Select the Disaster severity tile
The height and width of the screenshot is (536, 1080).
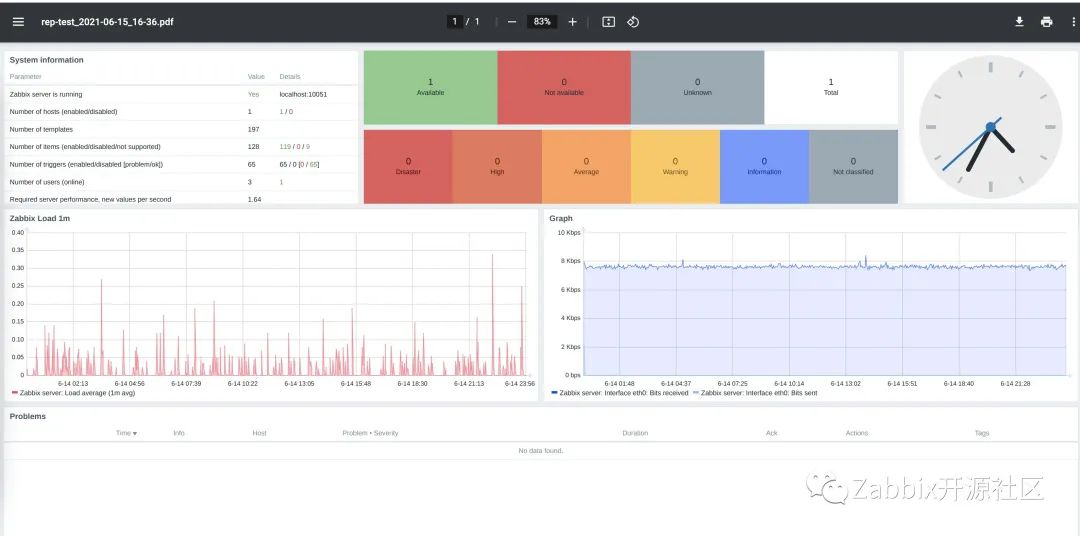tap(408, 167)
